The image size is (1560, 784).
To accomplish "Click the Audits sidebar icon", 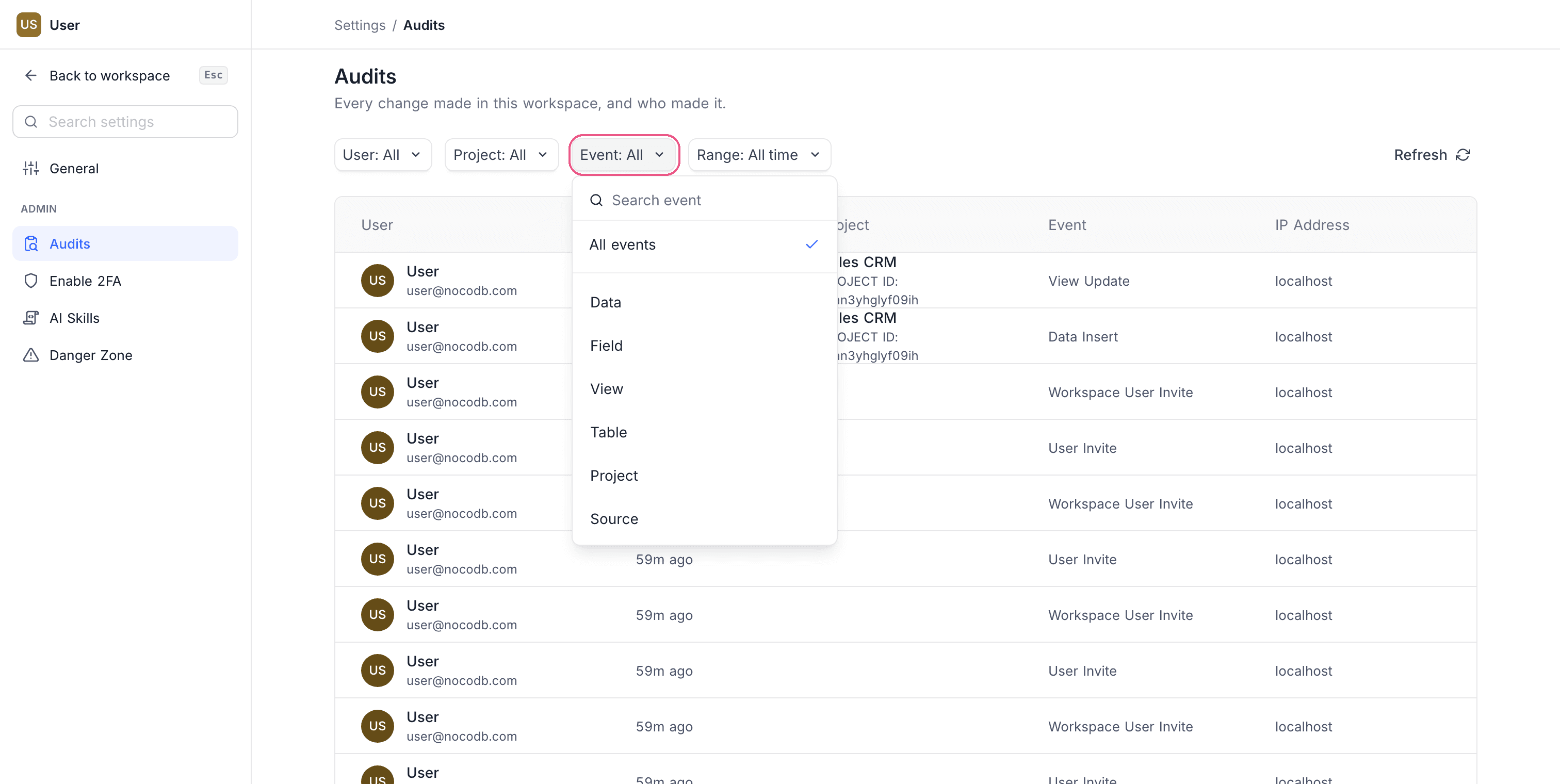I will point(31,243).
